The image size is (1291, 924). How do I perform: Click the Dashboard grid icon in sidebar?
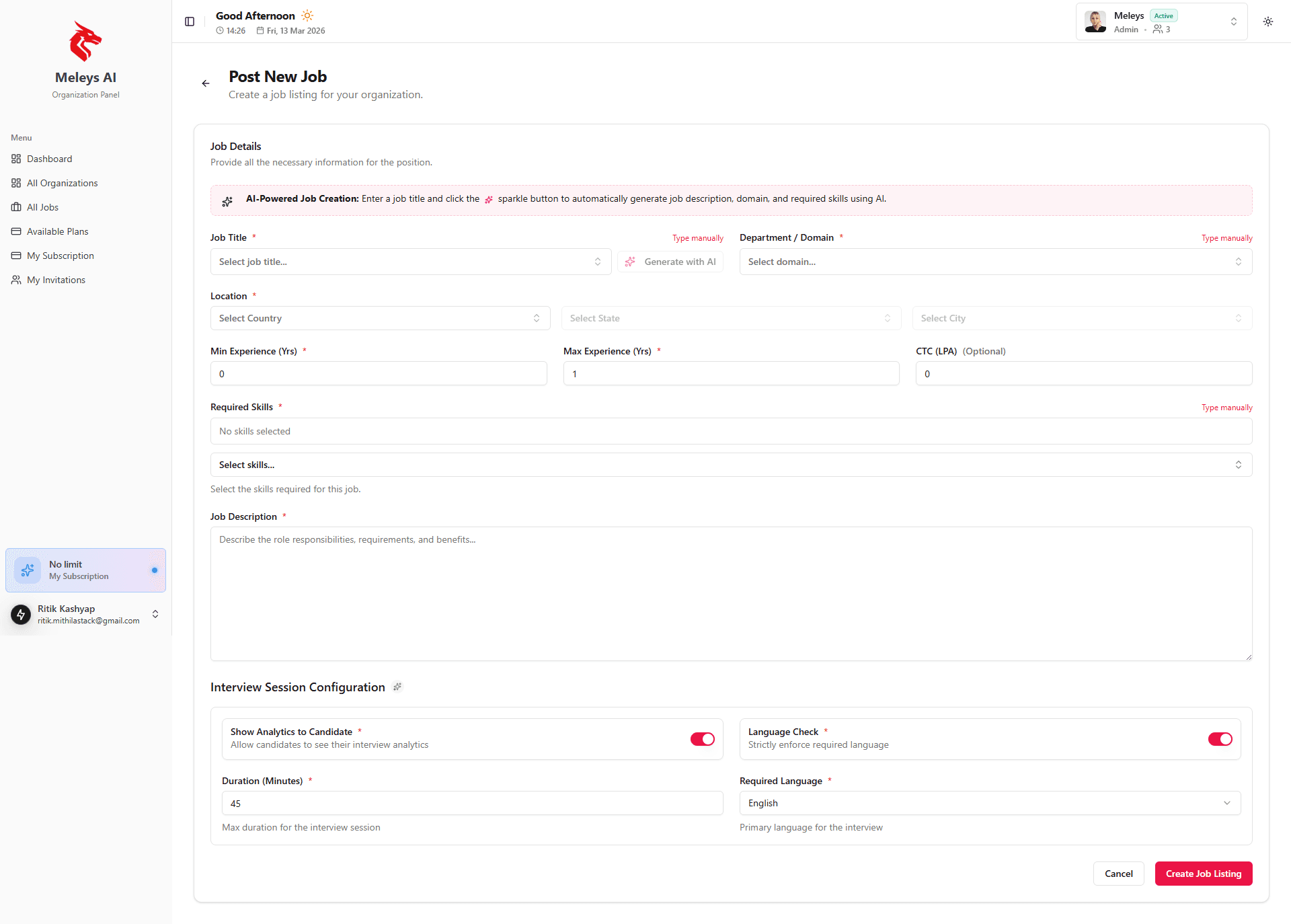click(x=16, y=159)
